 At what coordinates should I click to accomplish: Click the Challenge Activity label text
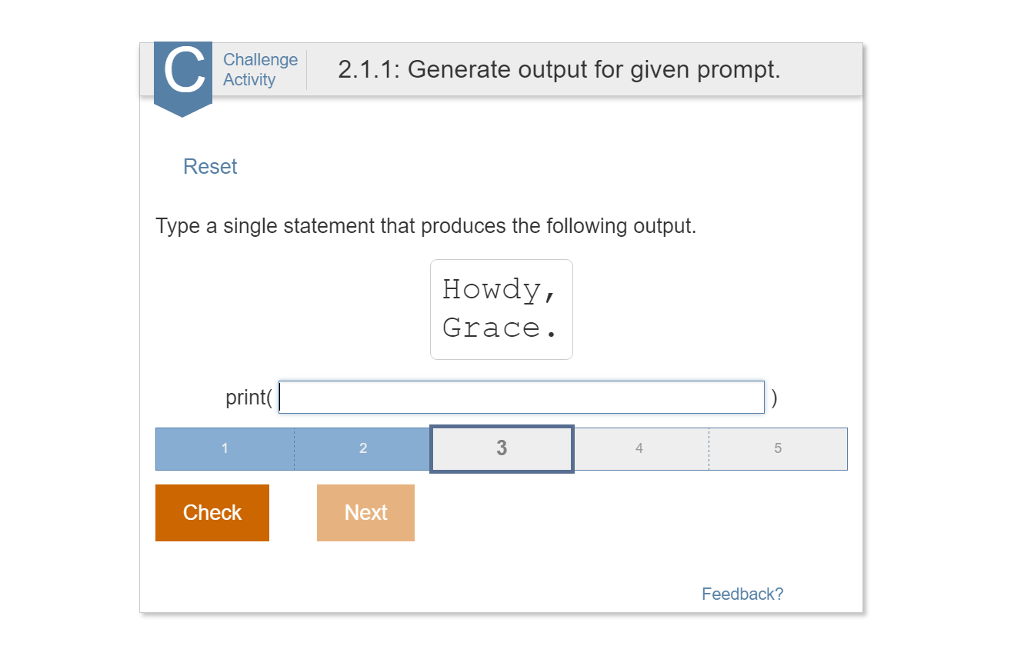[x=260, y=69]
